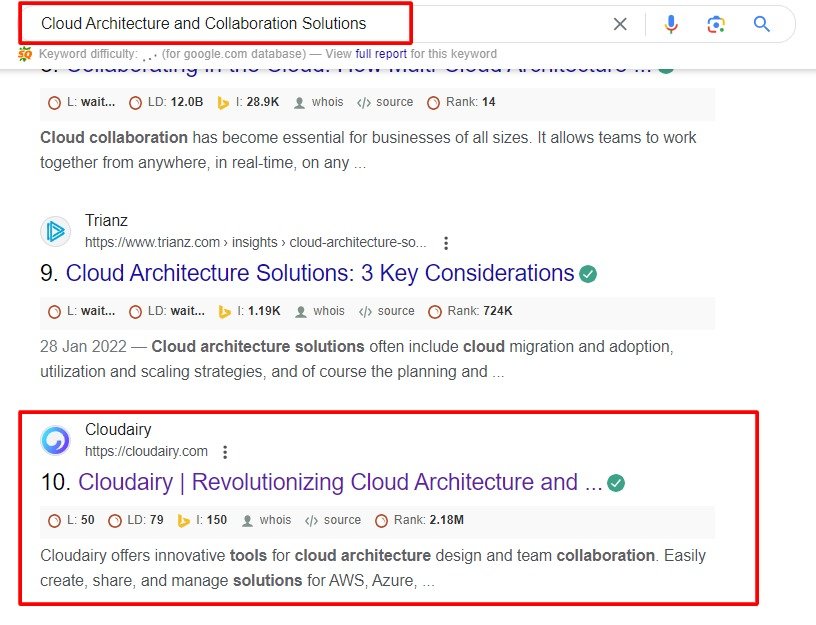
Task: Click LD: 12.0B parameter
Action: (x=175, y=102)
